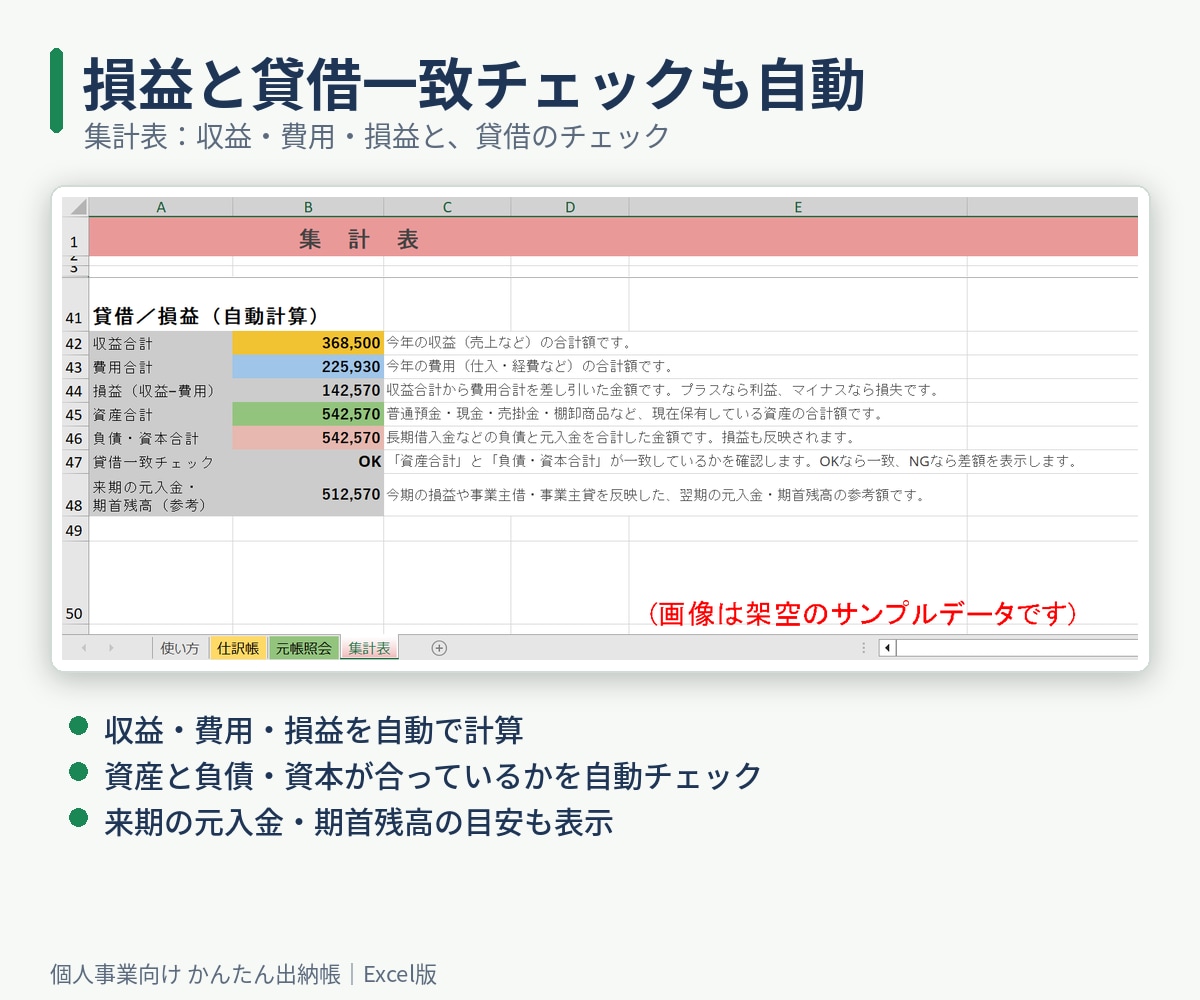Click the 損益（収益−費用） label cell

coord(160,391)
